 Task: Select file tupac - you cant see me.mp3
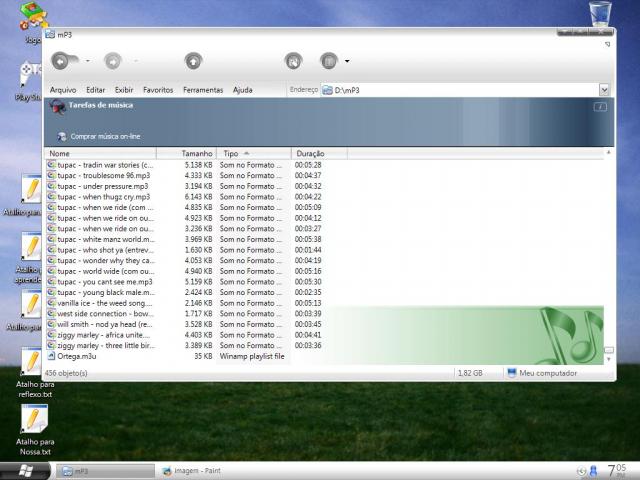click(x=105, y=282)
